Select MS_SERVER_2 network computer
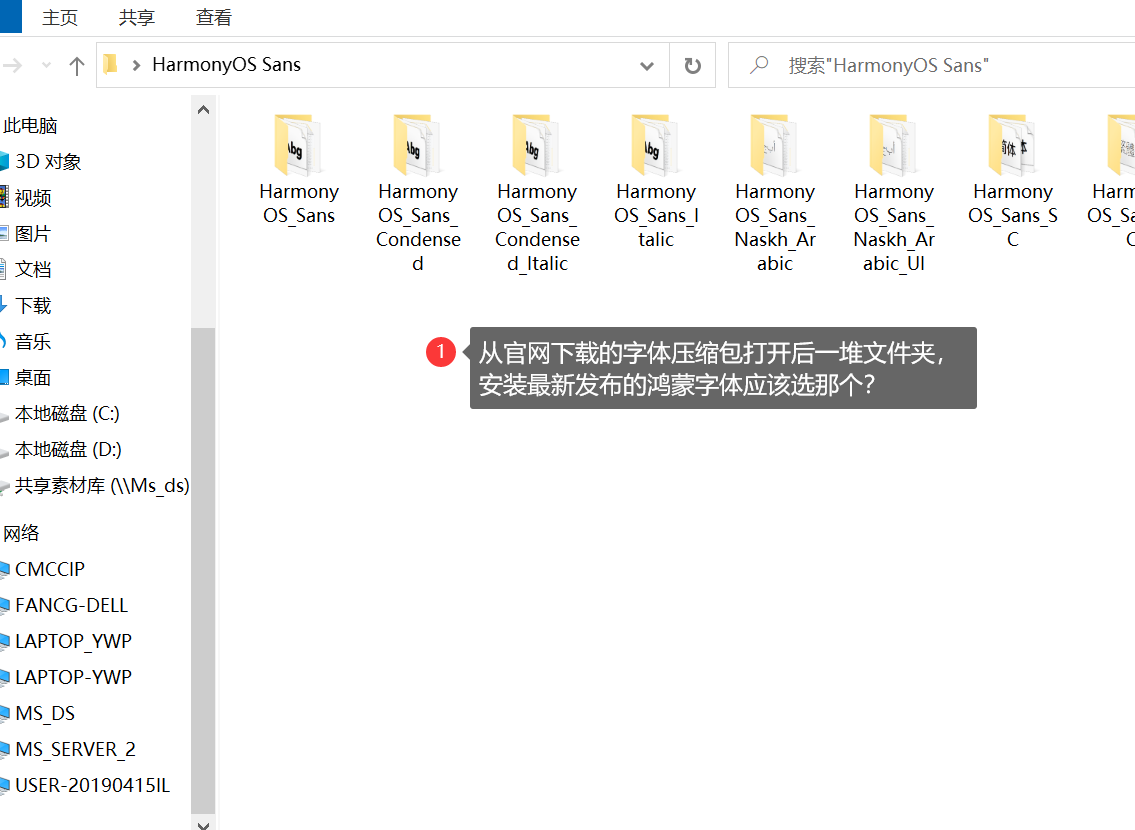 pos(75,750)
